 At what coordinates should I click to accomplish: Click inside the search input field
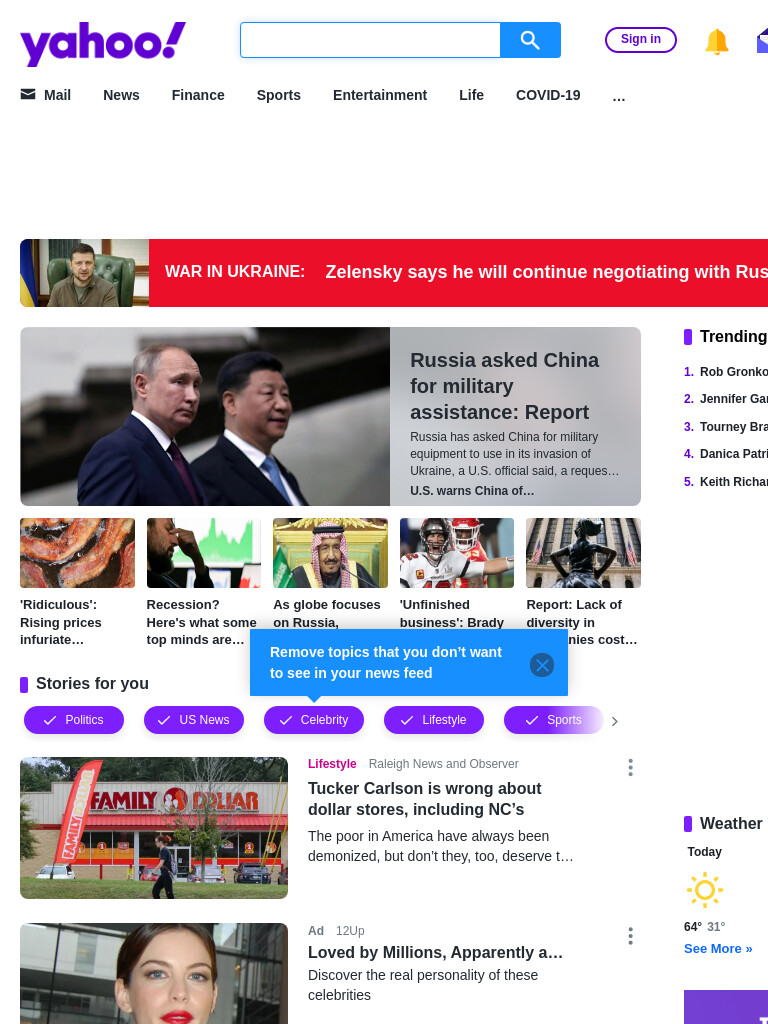coord(370,40)
